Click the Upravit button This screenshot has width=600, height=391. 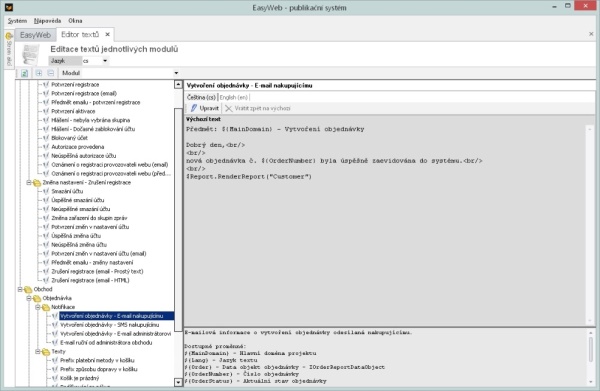(204, 108)
